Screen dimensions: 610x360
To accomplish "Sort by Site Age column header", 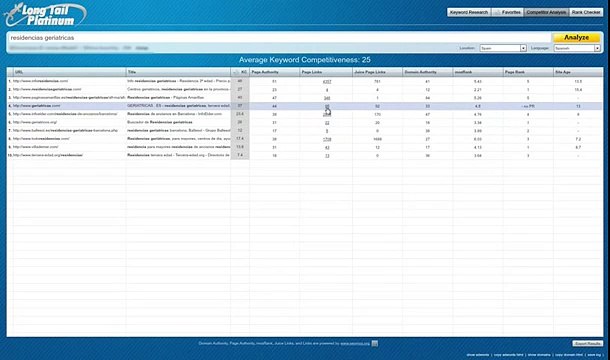I will pyautogui.click(x=578, y=72).
